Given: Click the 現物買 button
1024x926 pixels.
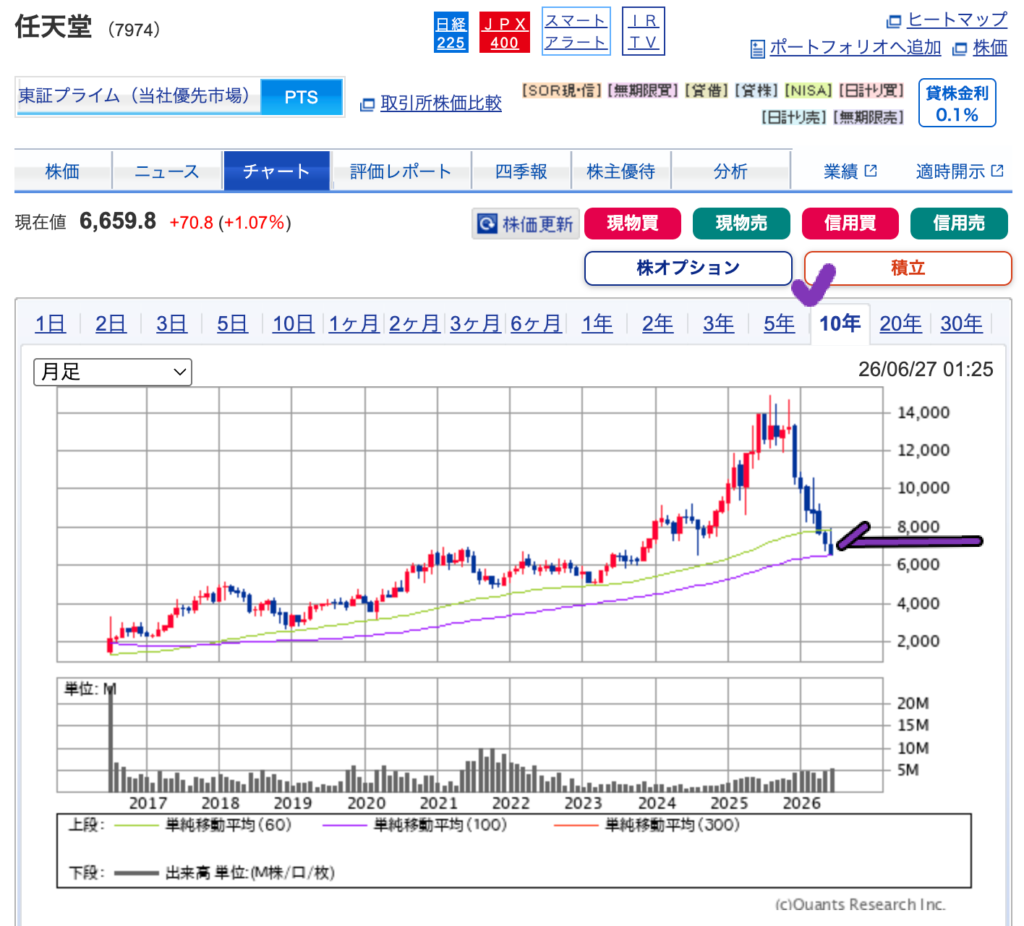Looking at the screenshot, I should pyautogui.click(x=632, y=223).
